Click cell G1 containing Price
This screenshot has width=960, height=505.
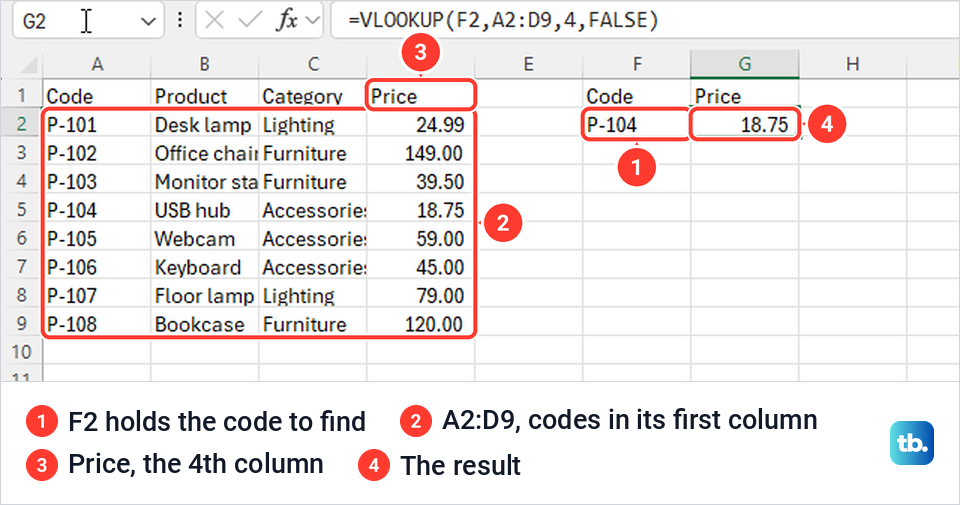point(744,95)
